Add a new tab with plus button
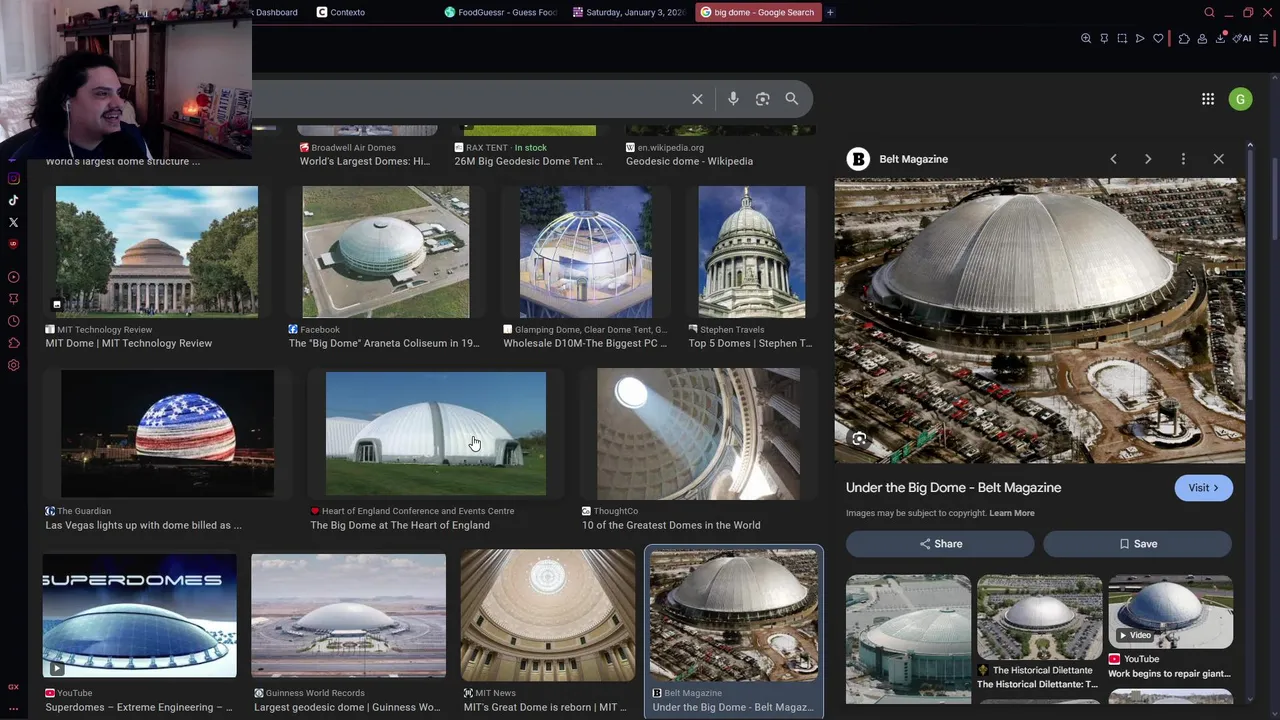Image resolution: width=1280 pixels, height=720 pixels. pyautogui.click(x=830, y=12)
